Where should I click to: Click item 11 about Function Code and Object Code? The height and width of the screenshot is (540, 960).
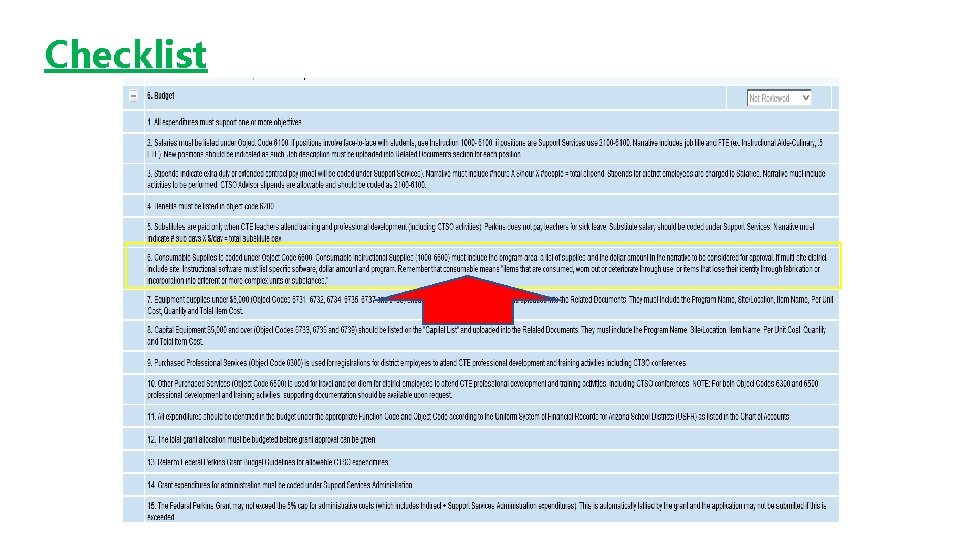point(491,416)
